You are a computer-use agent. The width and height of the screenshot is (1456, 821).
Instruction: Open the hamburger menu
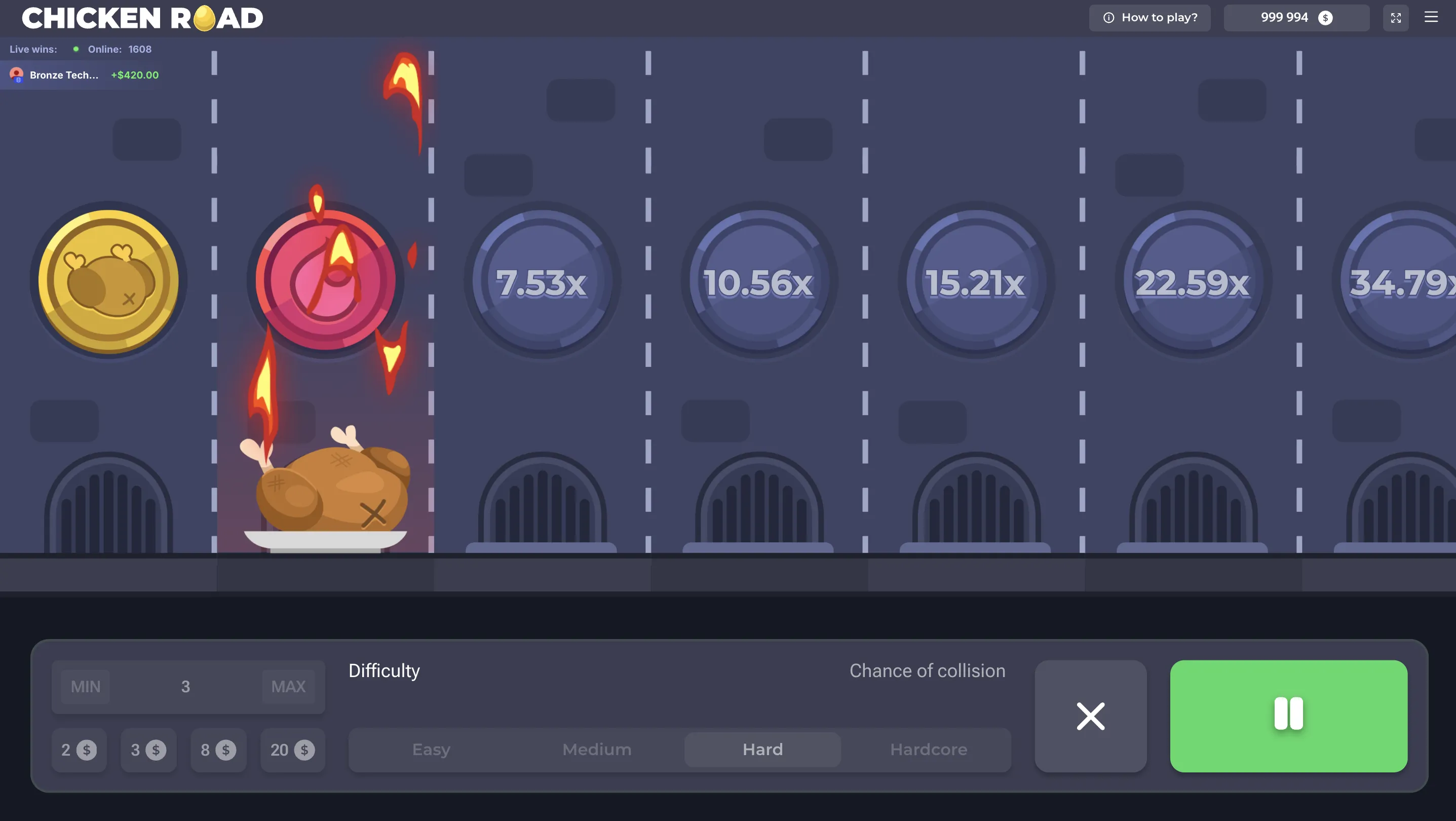[1431, 17]
